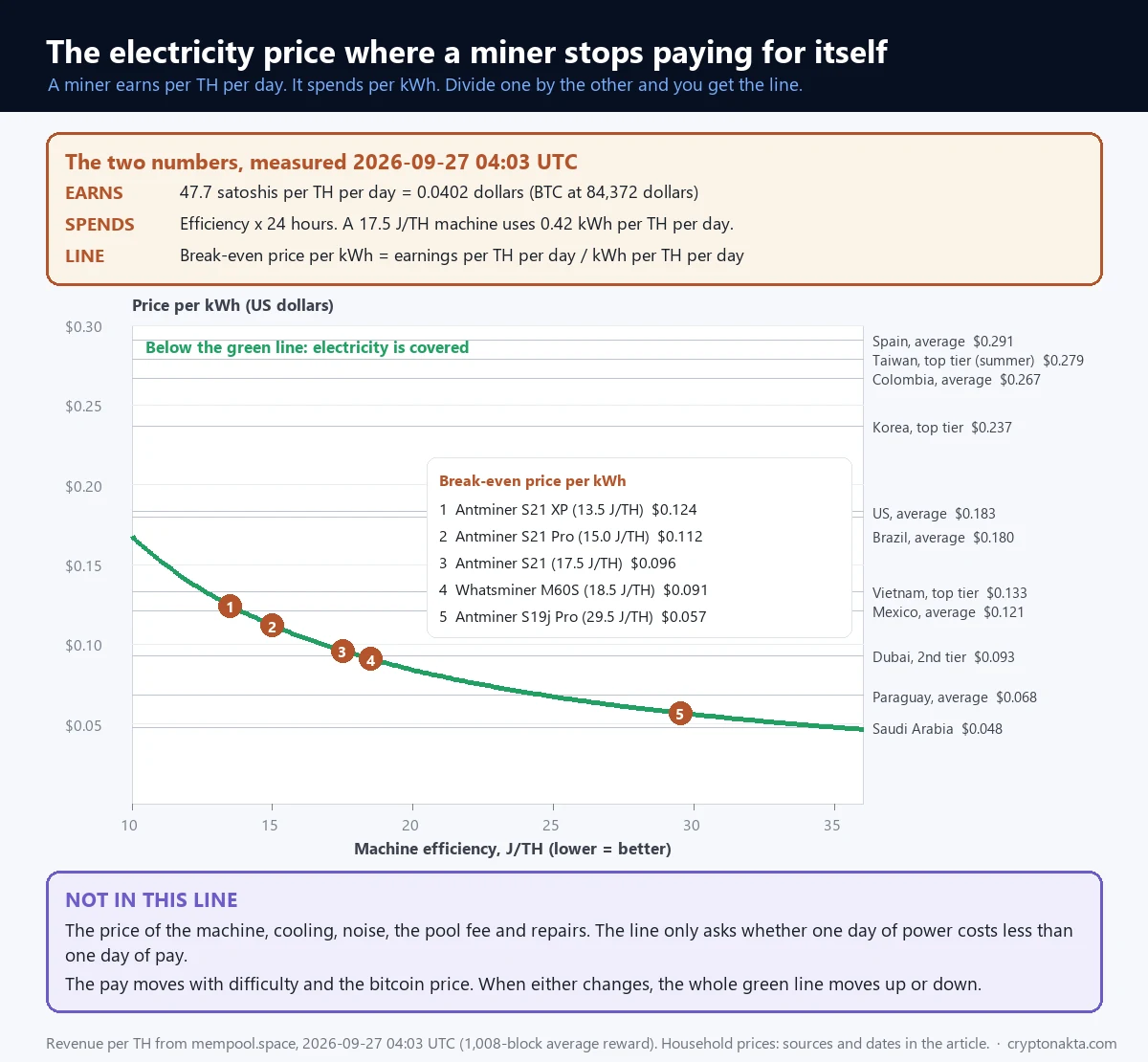Click the cryptonakta.com source text
Image resolution: width=1148 pixels, height=1062 pixels.
point(1062,1044)
